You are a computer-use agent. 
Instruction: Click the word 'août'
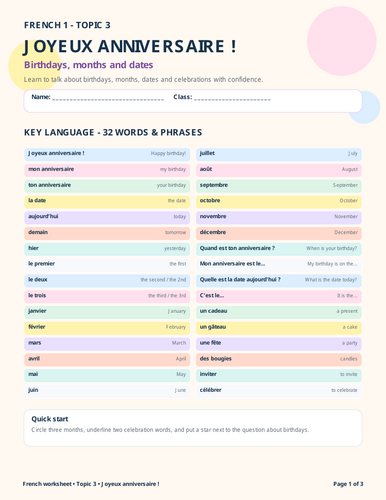click(206, 169)
